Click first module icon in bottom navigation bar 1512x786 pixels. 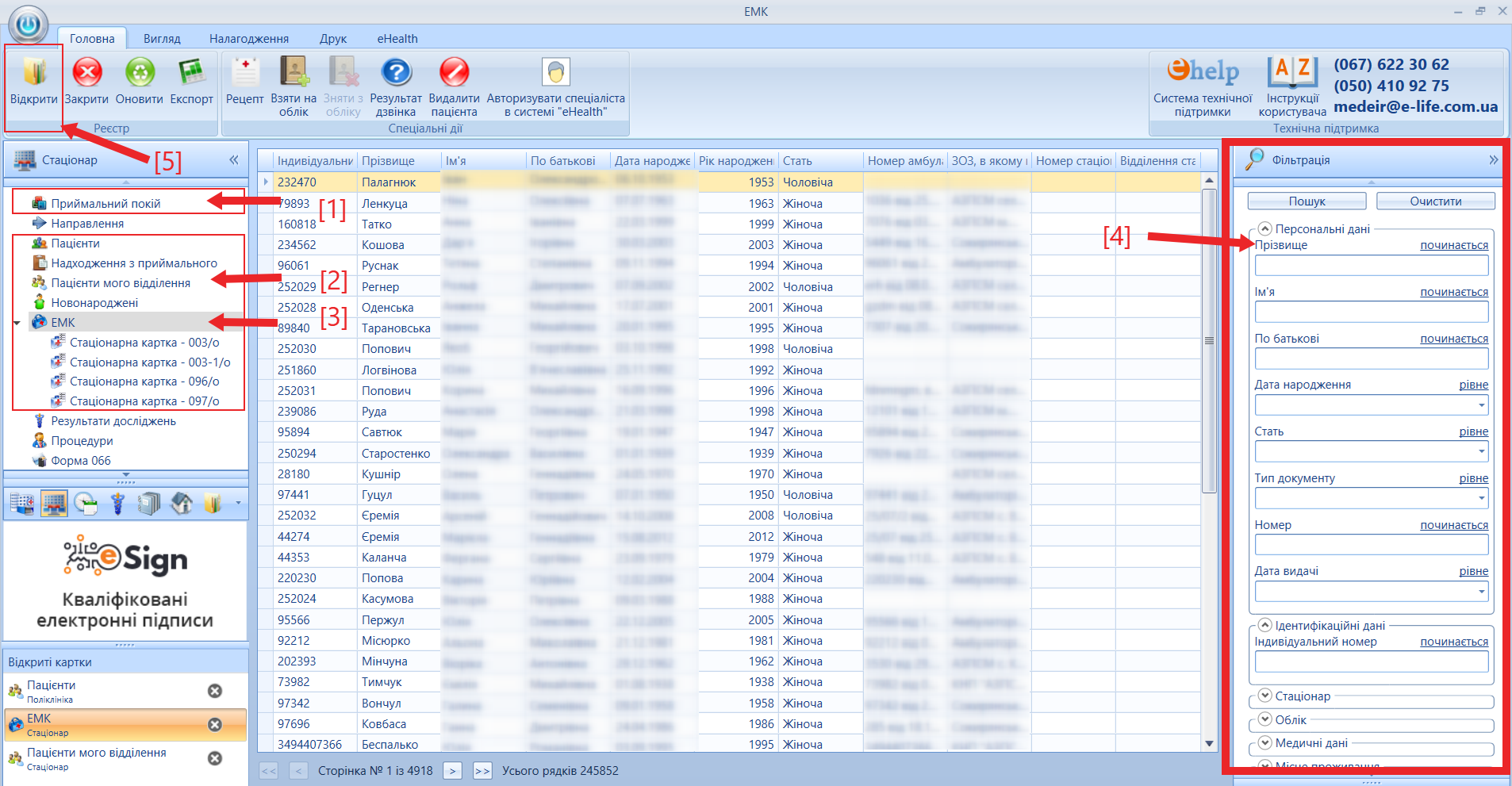pos(22,504)
